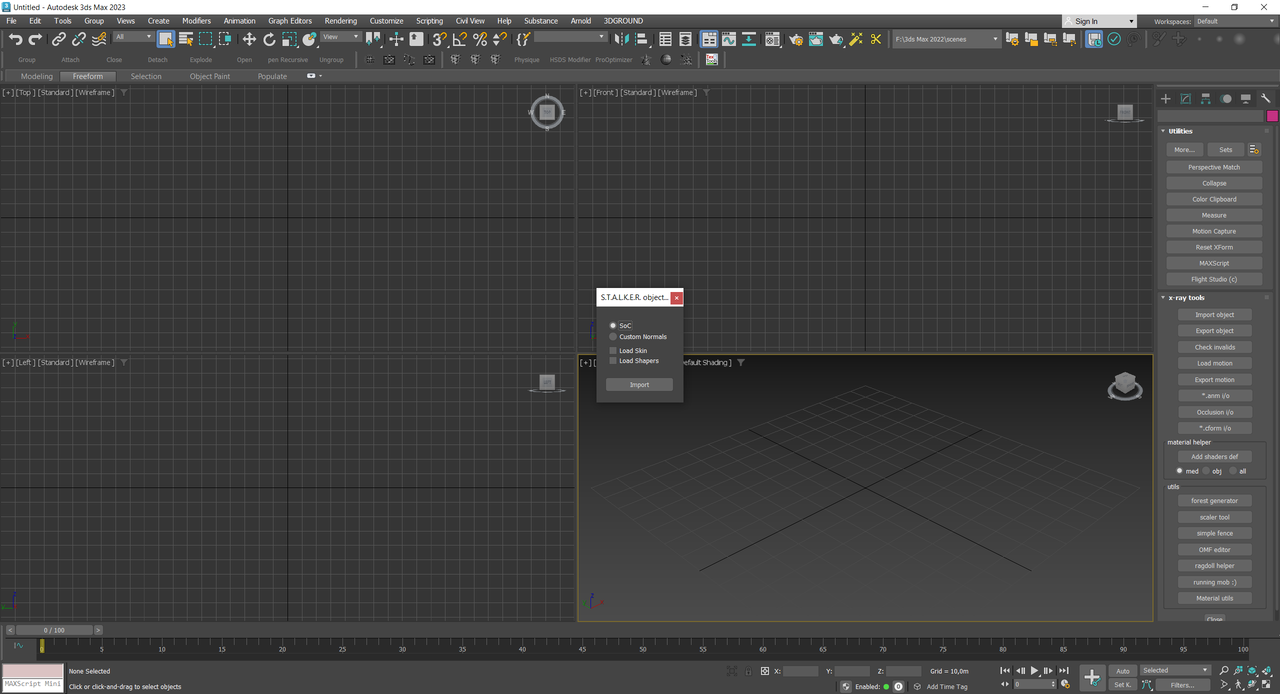Open the Scripting menu

click(x=429, y=21)
